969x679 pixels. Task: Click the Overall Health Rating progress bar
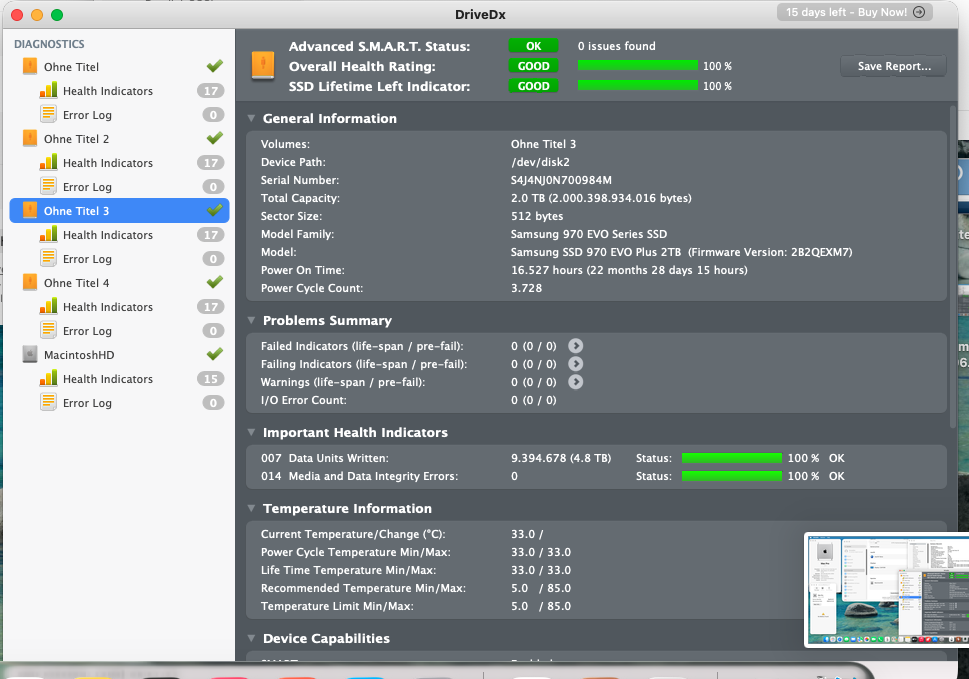pyautogui.click(x=637, y=66)
